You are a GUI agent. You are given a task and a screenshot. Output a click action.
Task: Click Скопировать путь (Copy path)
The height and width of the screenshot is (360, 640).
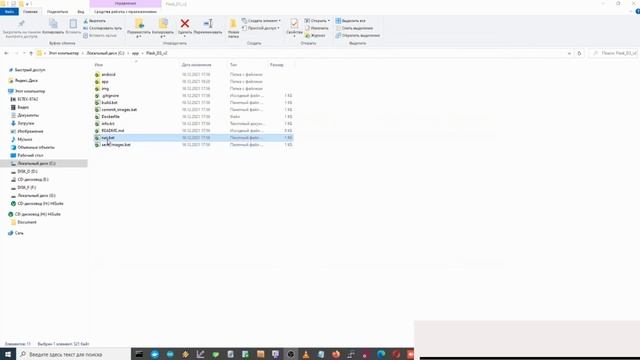[102, 28]
